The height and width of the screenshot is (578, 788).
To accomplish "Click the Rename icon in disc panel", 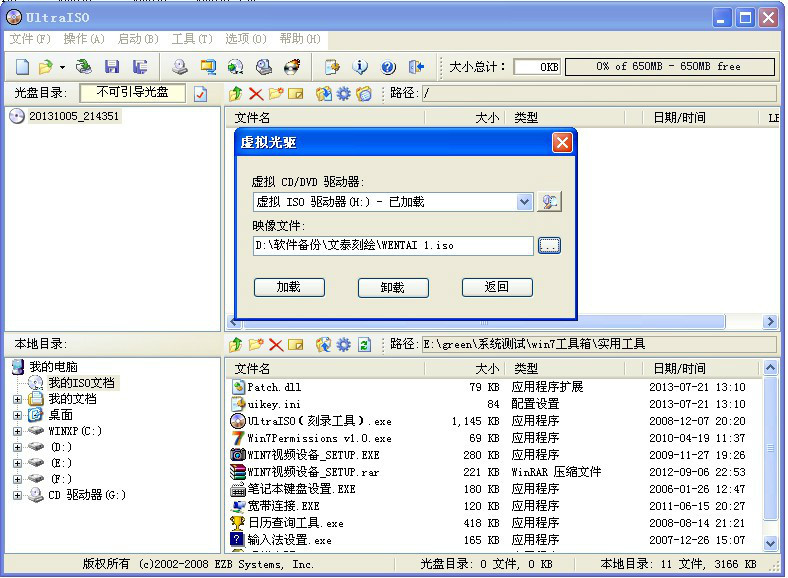I will [296, 93].
